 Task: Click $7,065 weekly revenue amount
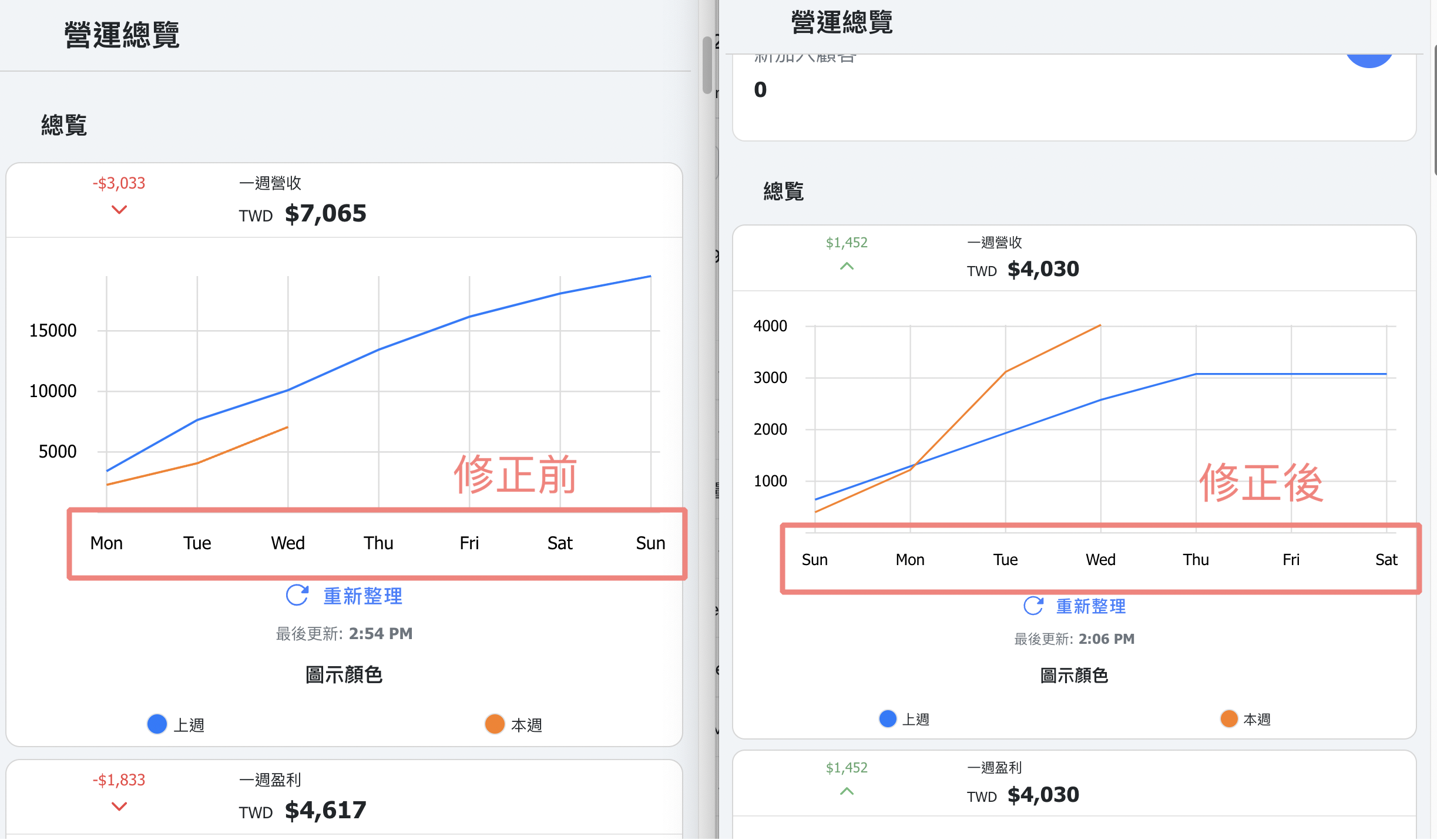[x=325, y=213]
